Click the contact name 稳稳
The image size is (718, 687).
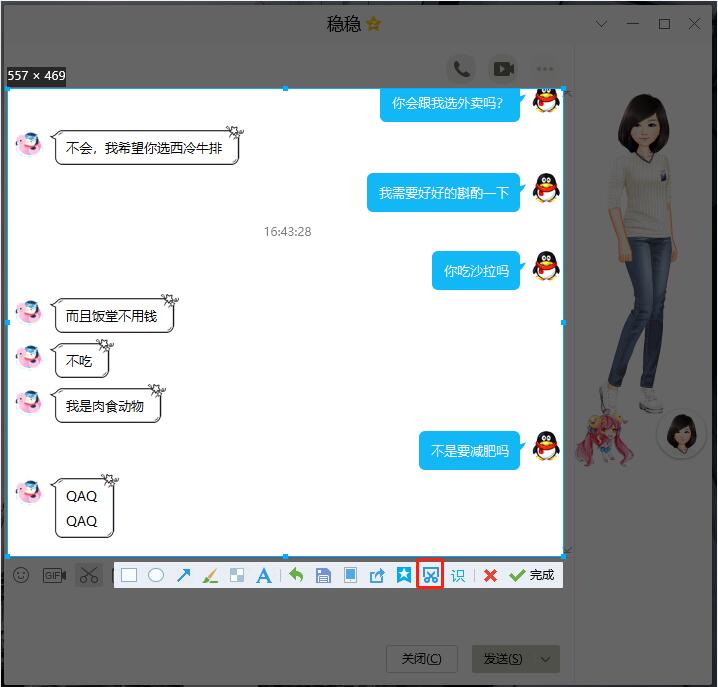(343, 24)
